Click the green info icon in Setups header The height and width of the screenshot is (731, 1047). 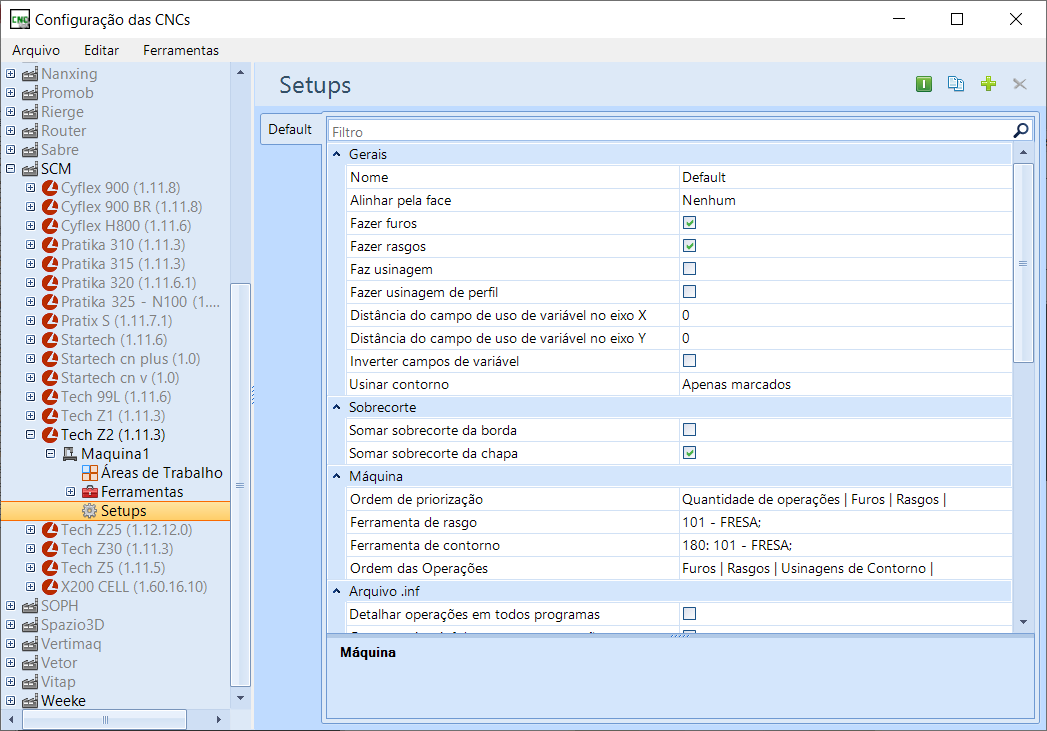923,84
